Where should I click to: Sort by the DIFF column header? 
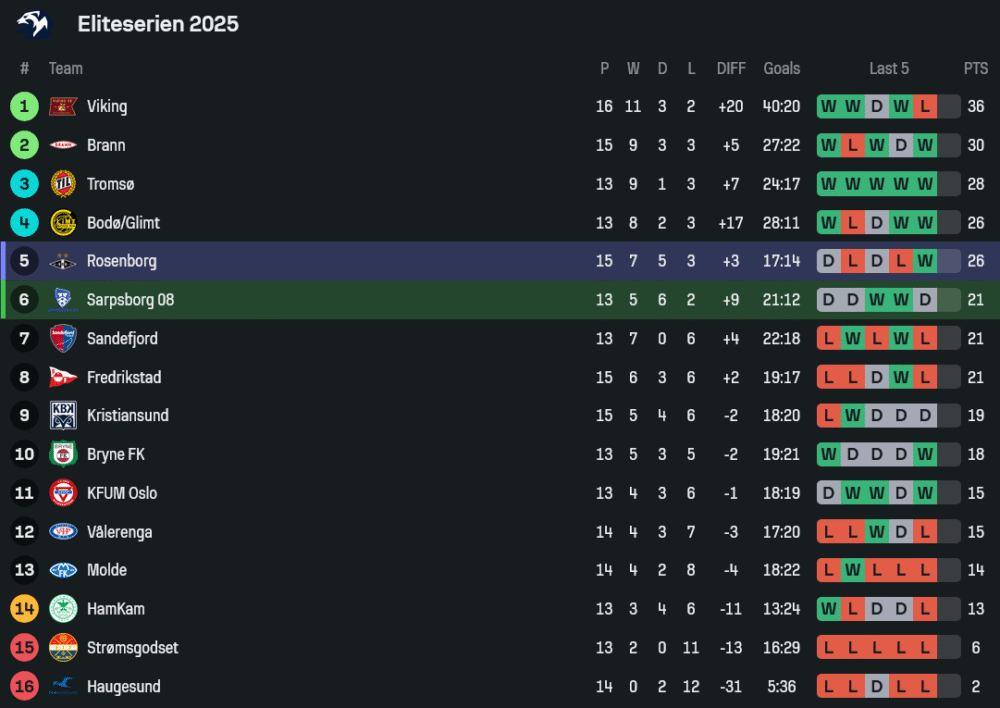click(x=731, y=69)
